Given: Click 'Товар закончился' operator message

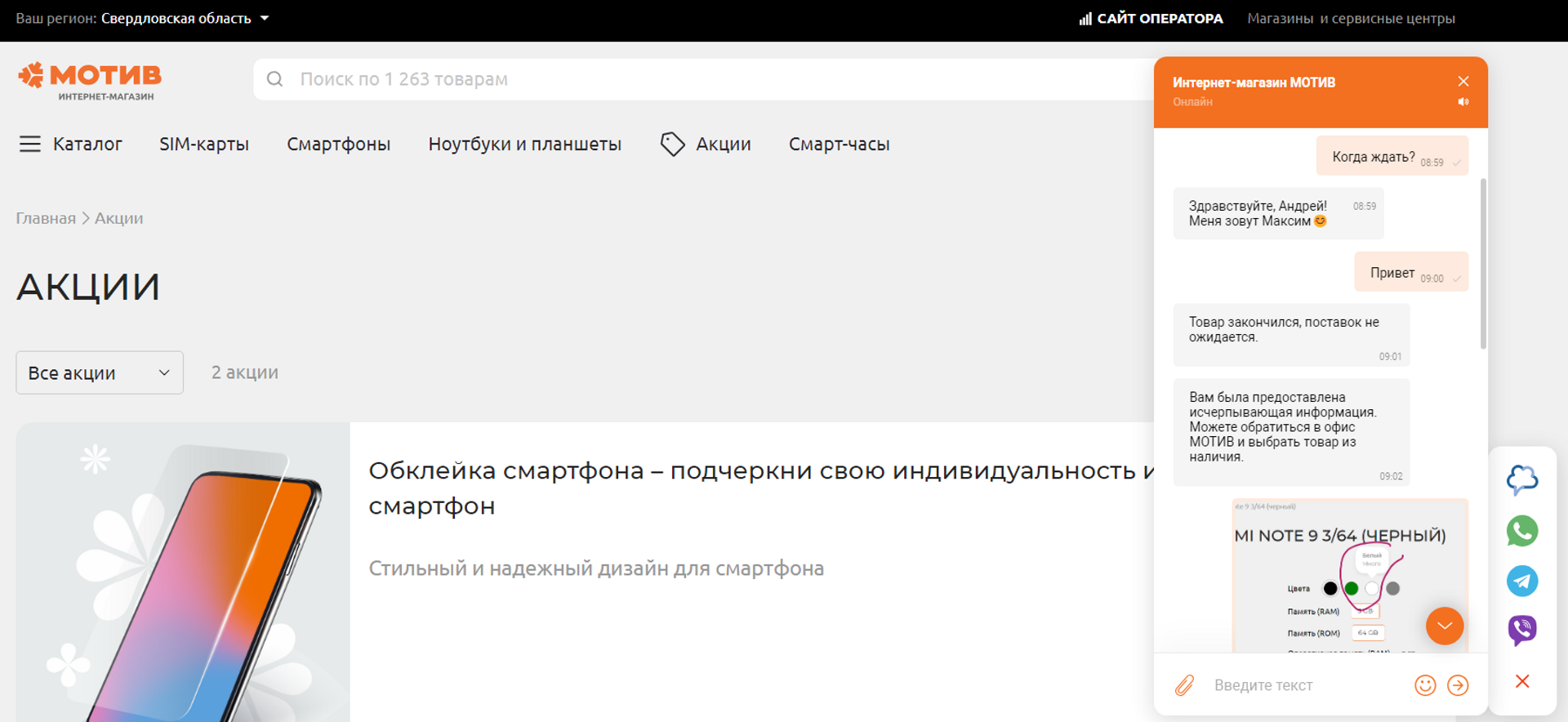Looking at the screenshot, I should click(1292, 335).
